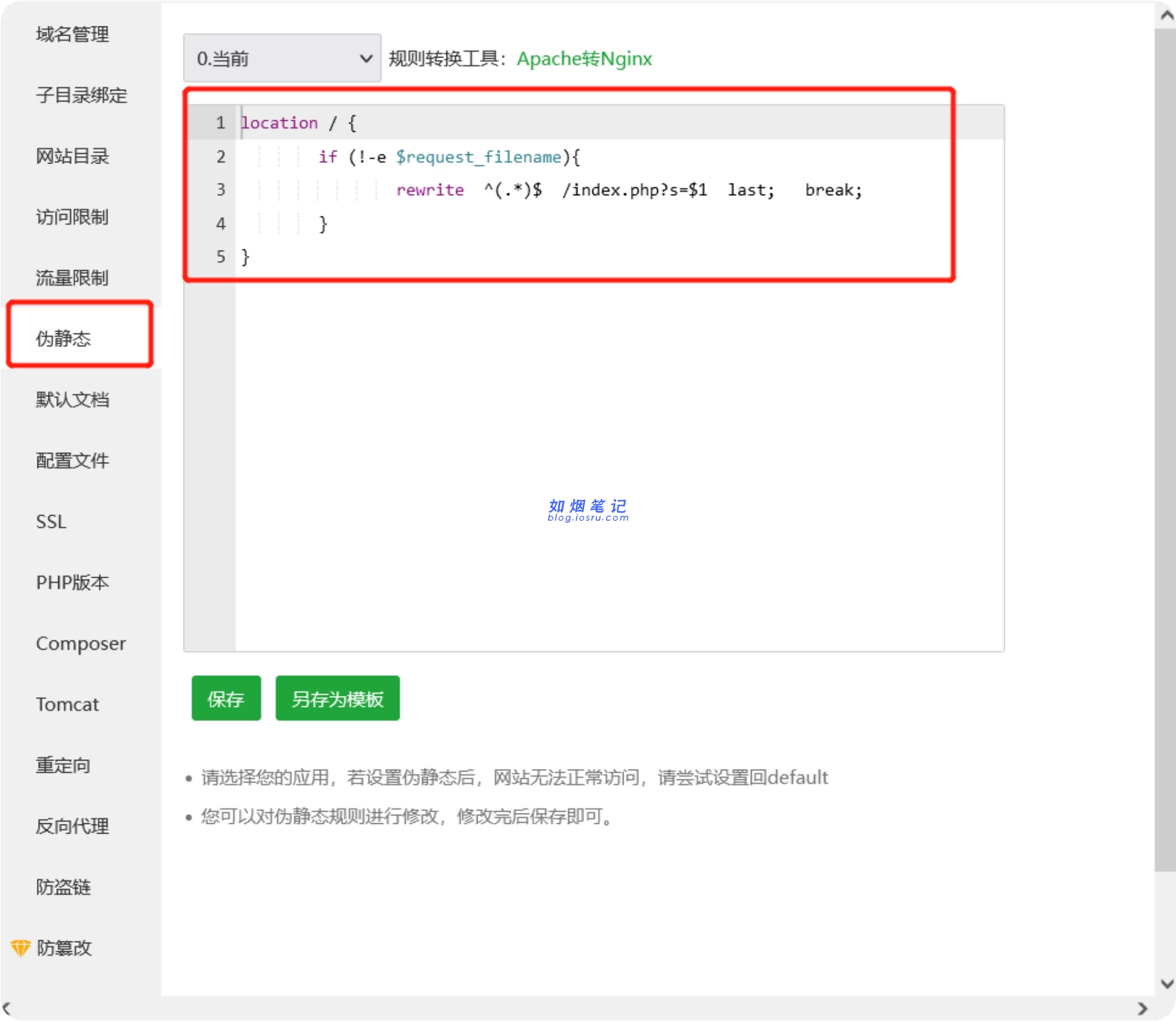Open 默认文档 tab
Viewport: 1176px width, 1021px height.
72,399
